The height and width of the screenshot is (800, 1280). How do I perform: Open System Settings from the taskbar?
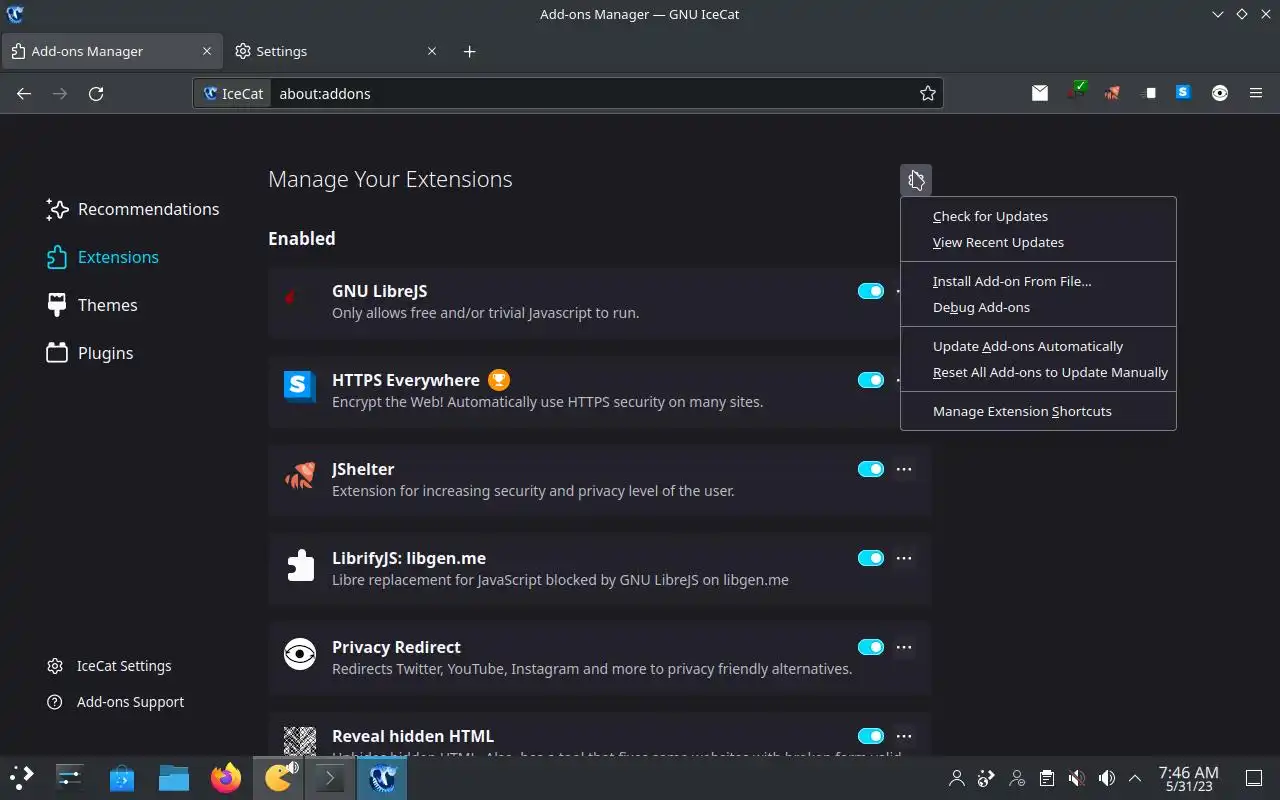coord(70,777)
